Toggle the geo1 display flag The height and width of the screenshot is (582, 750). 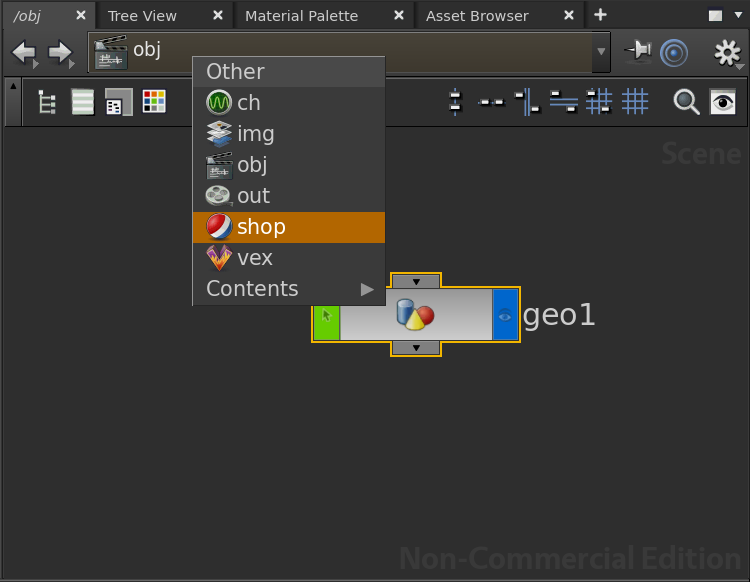click(506, 315)
